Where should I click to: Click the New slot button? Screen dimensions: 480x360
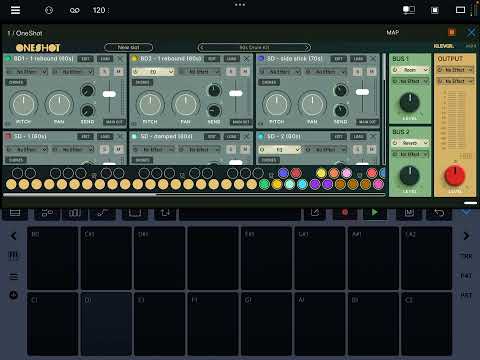[128, 47]
